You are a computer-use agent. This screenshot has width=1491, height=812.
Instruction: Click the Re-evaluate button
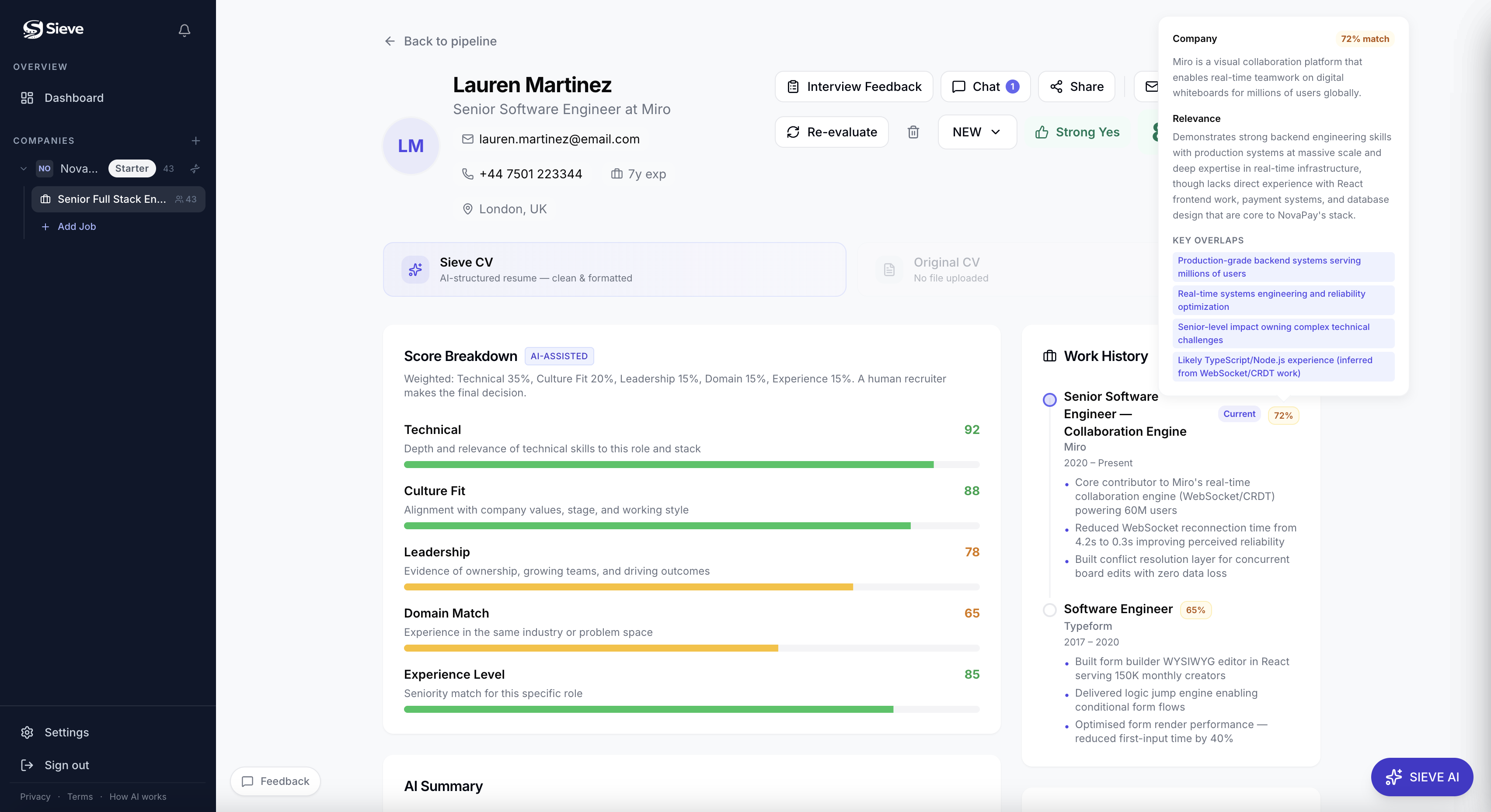831,132
